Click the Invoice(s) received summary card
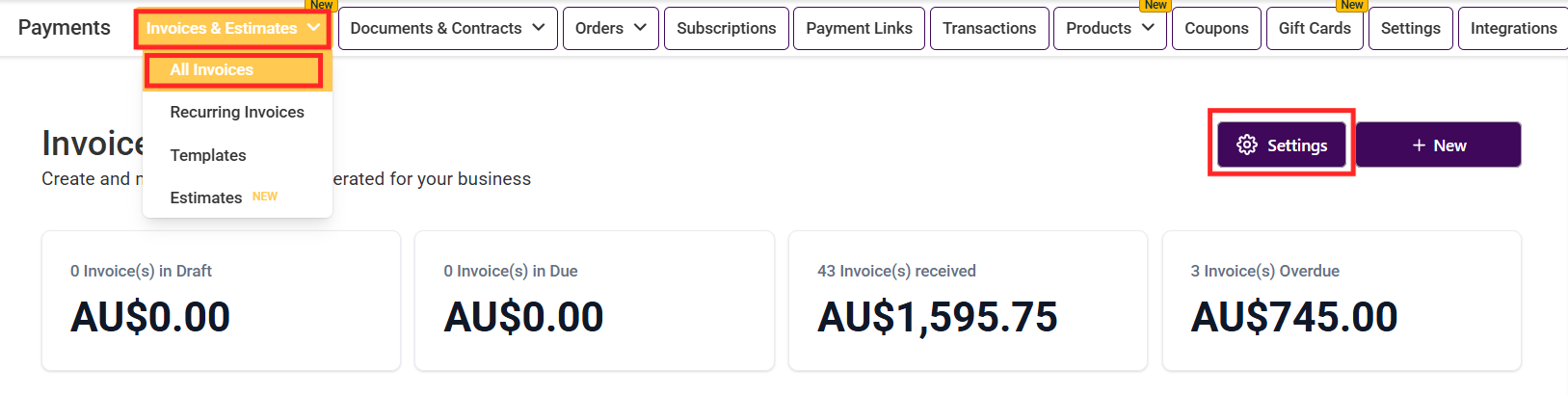The image size is (1568, 395). (x=968, y=301)
